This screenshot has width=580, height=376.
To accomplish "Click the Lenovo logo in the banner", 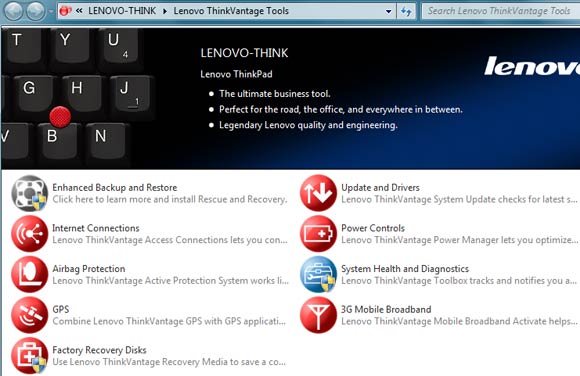I will coord(532,67).
